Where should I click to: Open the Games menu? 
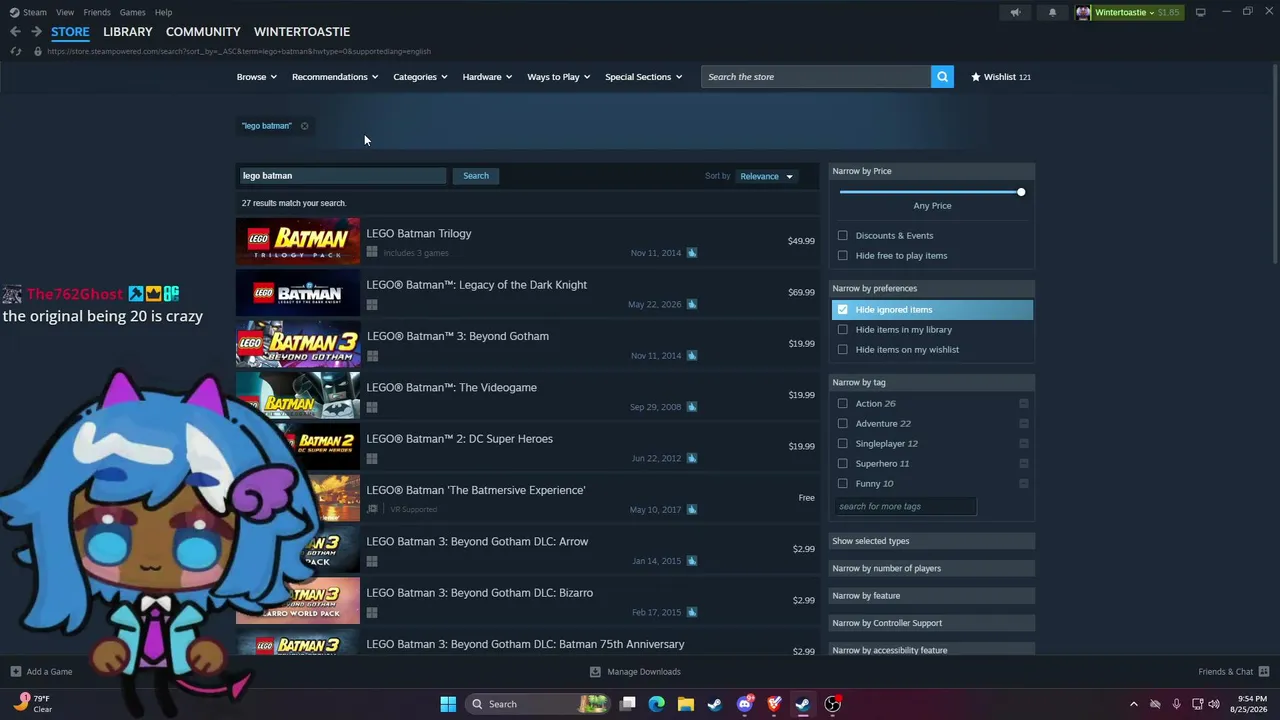click(133, 12)
